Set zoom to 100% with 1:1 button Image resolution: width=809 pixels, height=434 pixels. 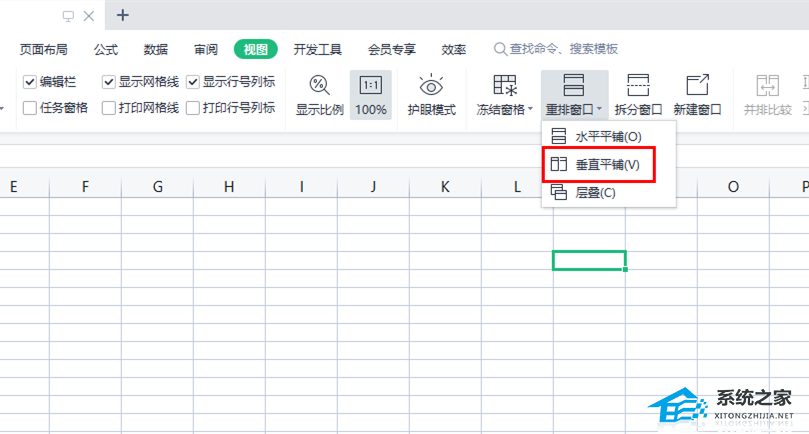pos(370,95)
